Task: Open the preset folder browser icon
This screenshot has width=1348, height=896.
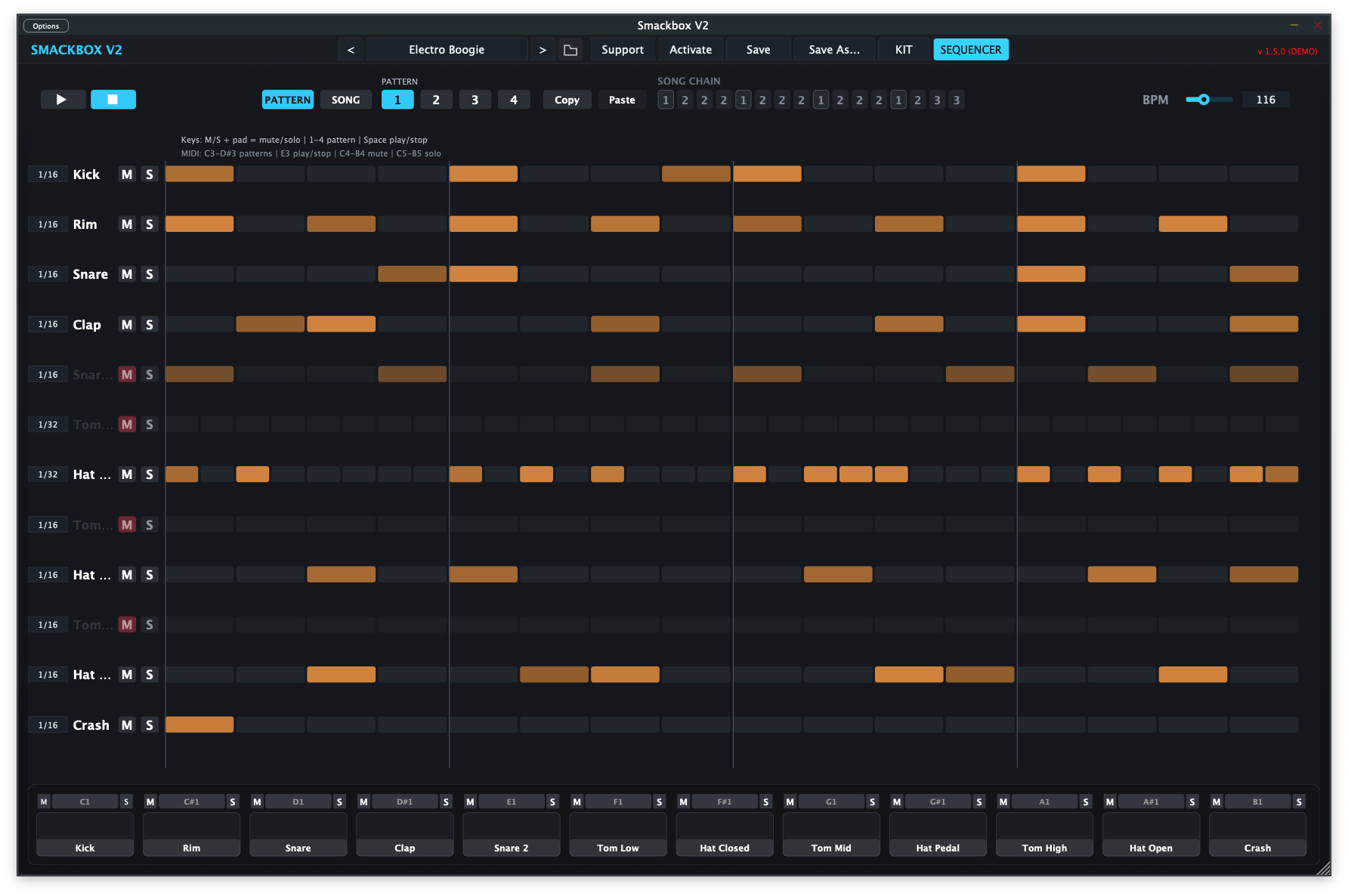Action: click(x=570, y=50)
